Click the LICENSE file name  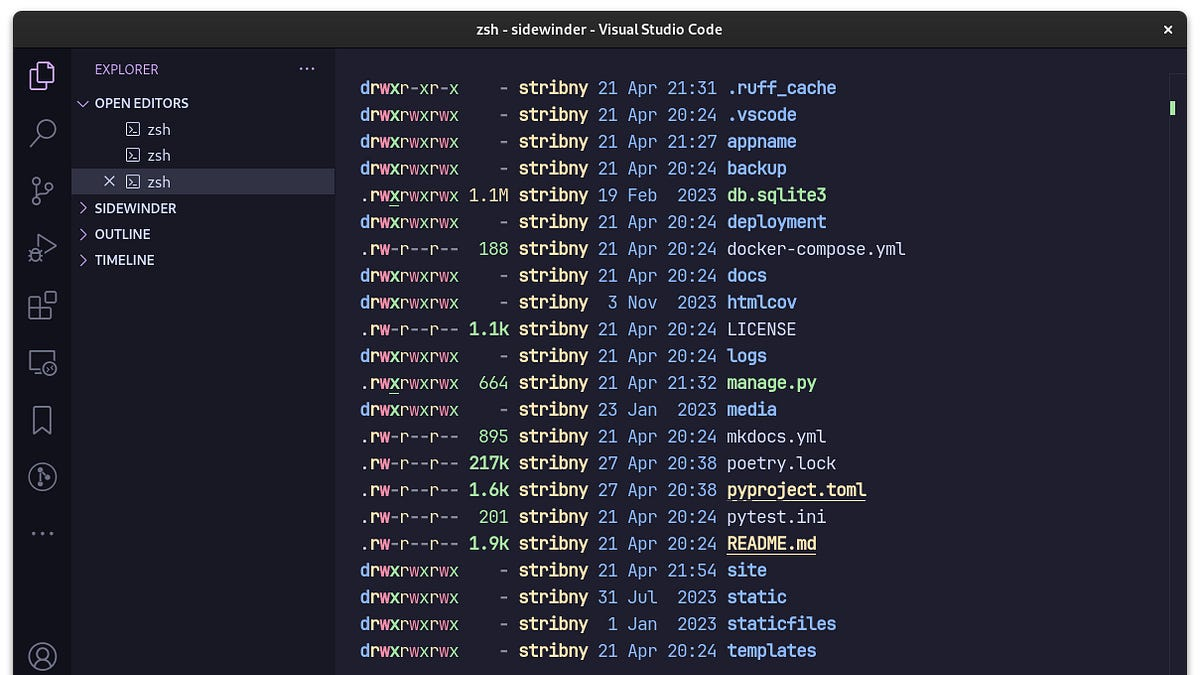(x=761, y=329)
